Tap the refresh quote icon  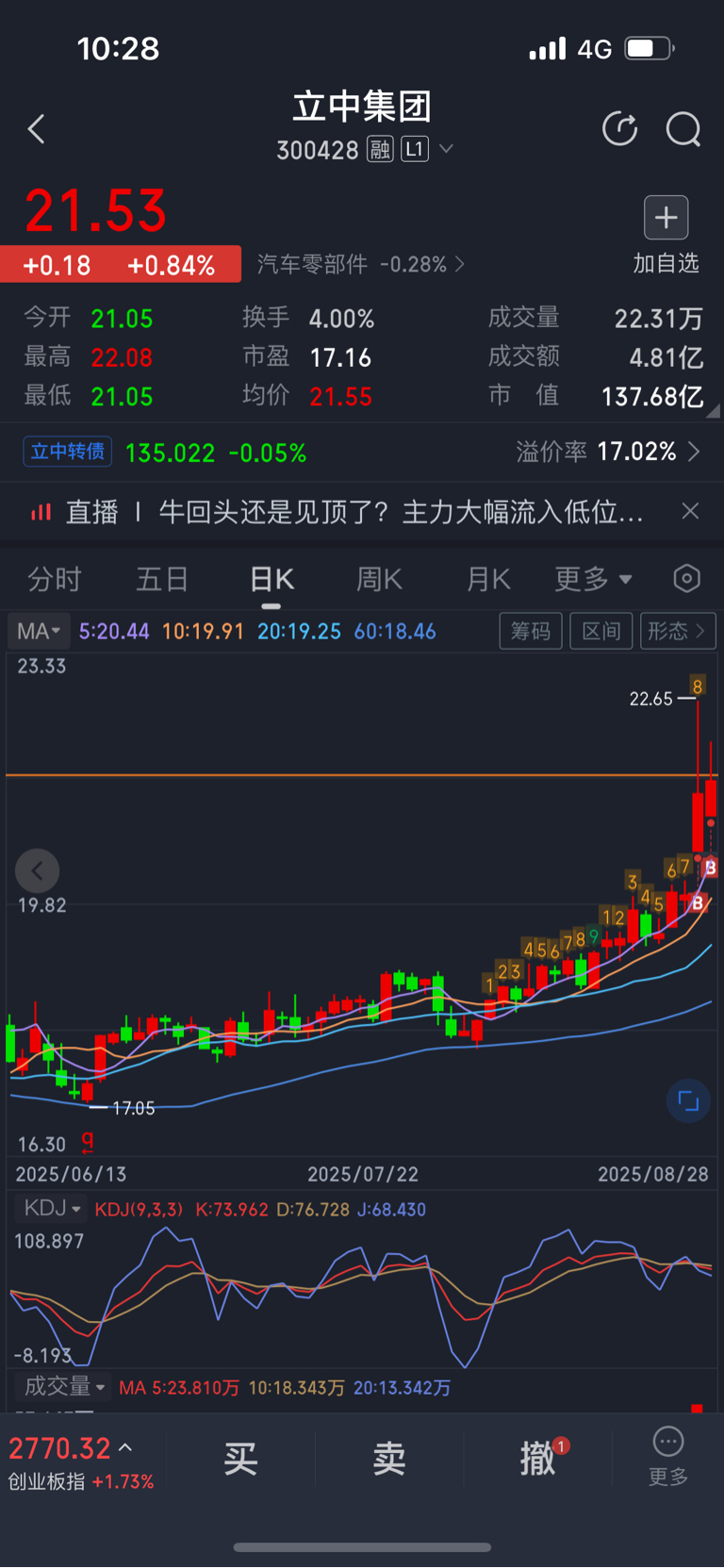619,129
